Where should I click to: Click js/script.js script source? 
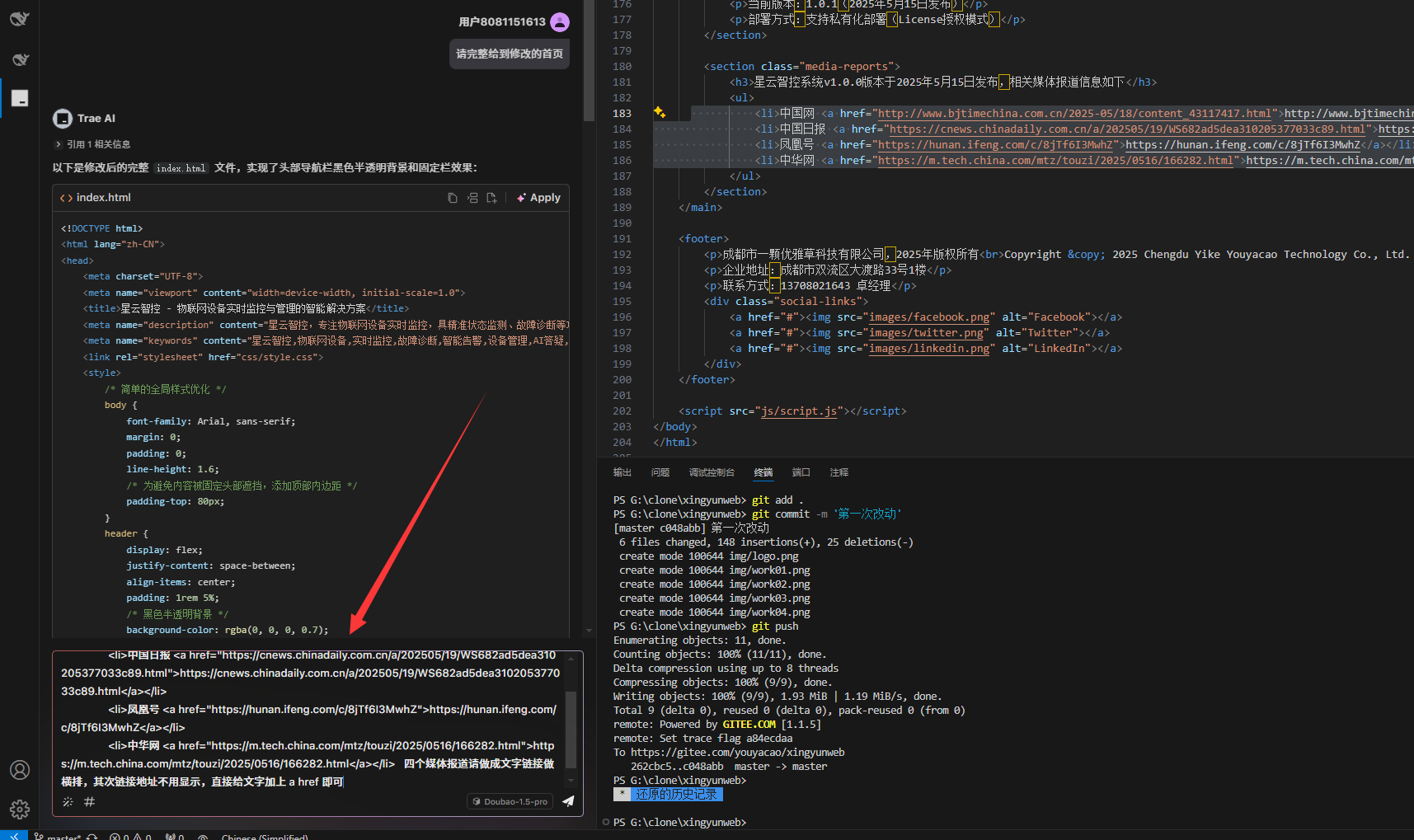pos(799,411)
